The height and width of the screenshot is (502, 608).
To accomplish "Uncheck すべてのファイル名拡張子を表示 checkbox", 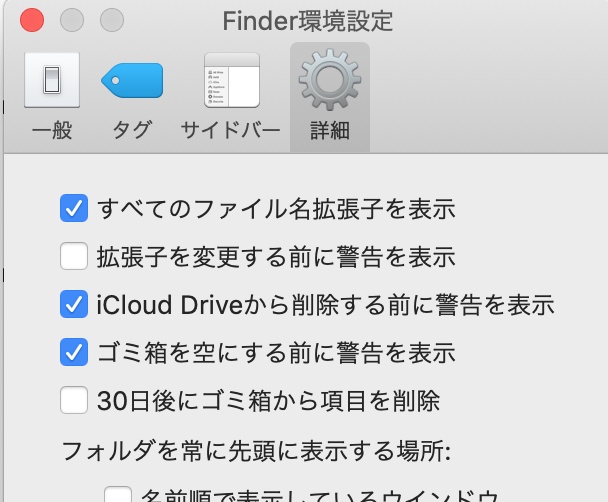I will [x=74, y=209].
